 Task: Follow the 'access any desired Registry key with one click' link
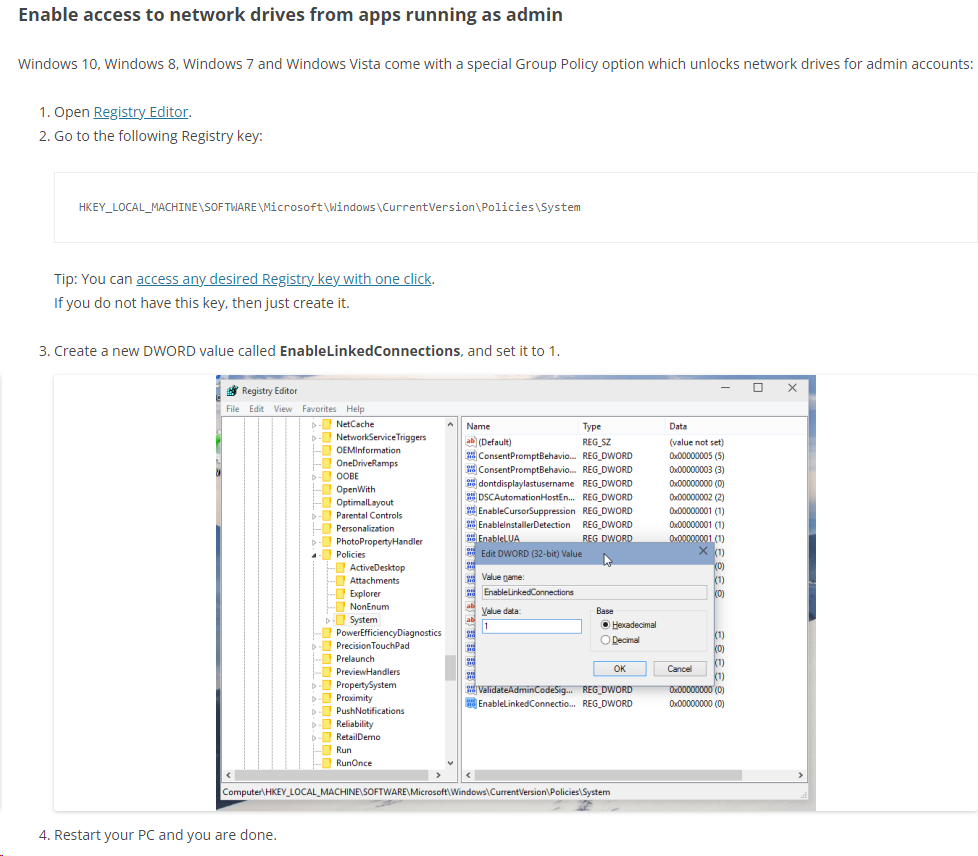point(284,279)
